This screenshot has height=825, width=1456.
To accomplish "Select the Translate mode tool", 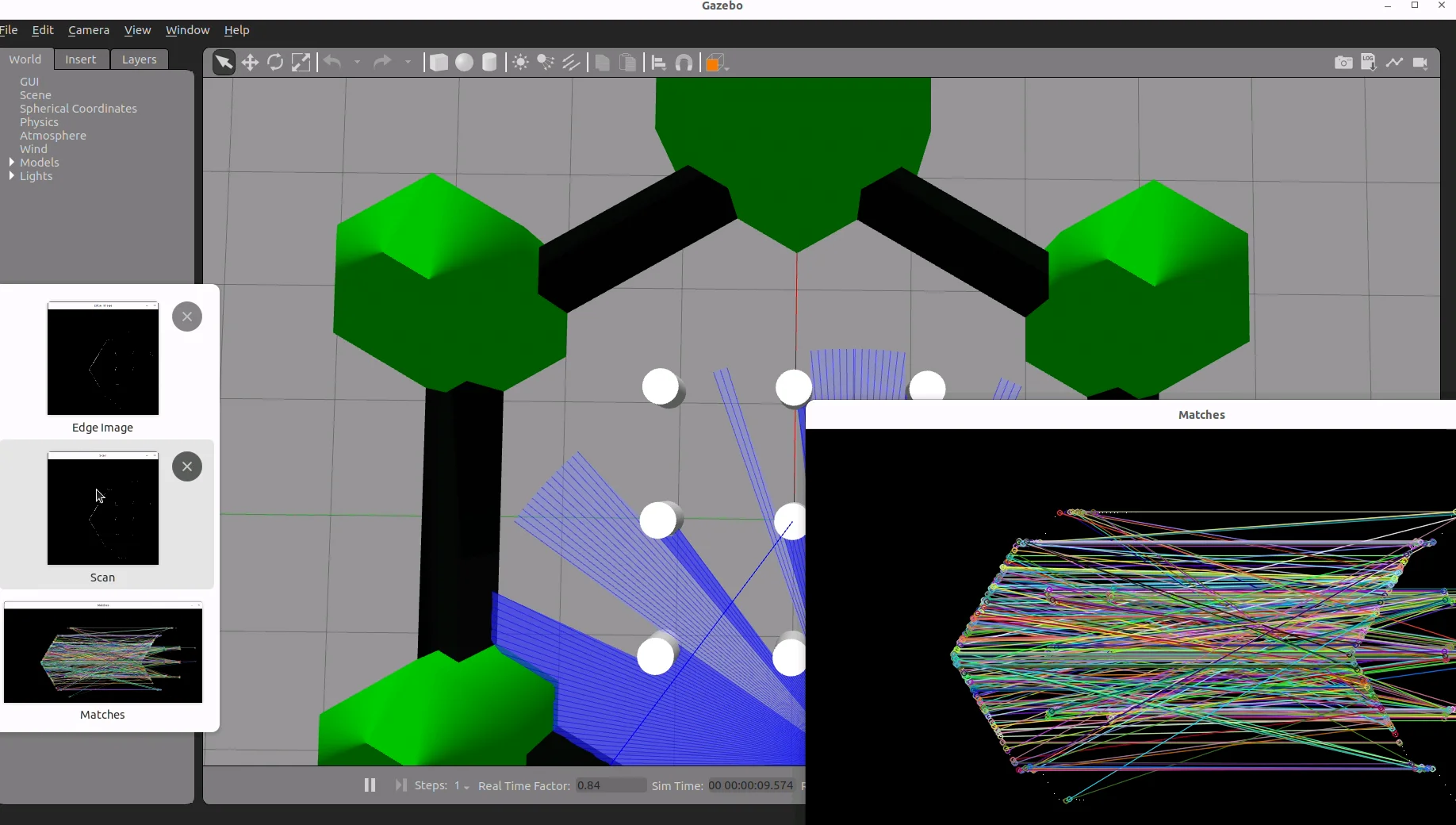I will coord(251,63).
